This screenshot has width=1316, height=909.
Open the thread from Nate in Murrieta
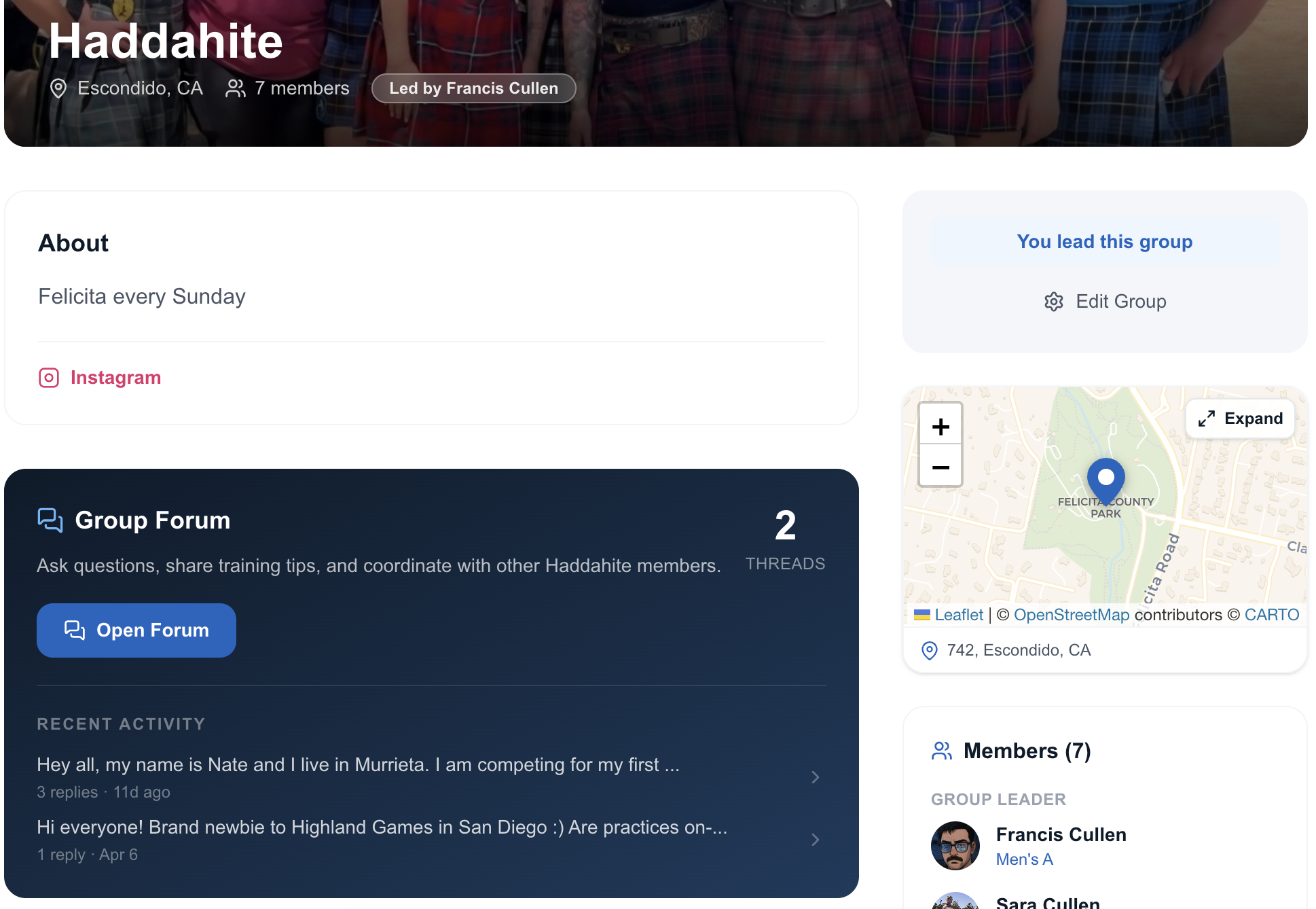[x=432, y=777]
